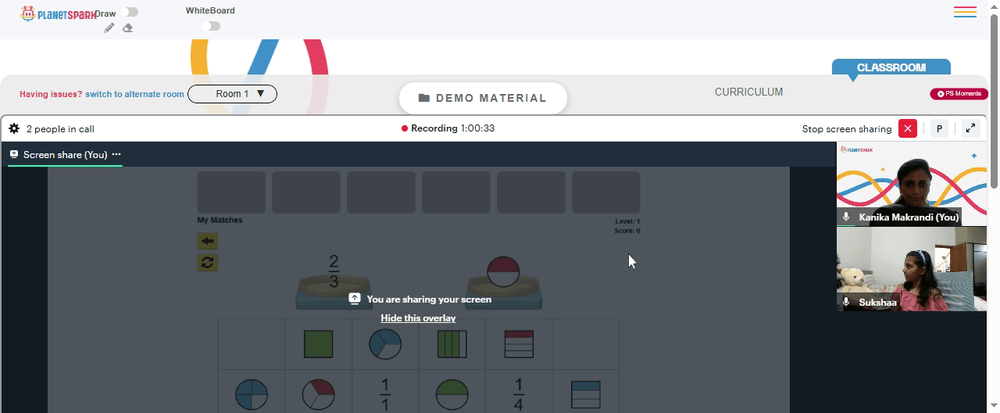Click the red one-third circle tile

[318, 395]
